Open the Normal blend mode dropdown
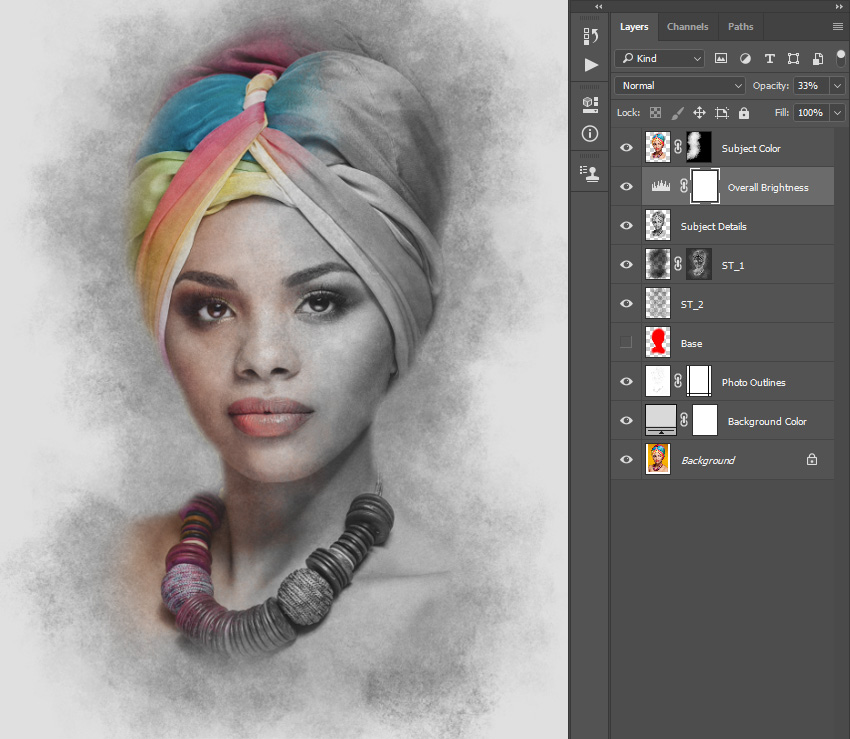This screenshot has height=739, width=850. [680, 86]
